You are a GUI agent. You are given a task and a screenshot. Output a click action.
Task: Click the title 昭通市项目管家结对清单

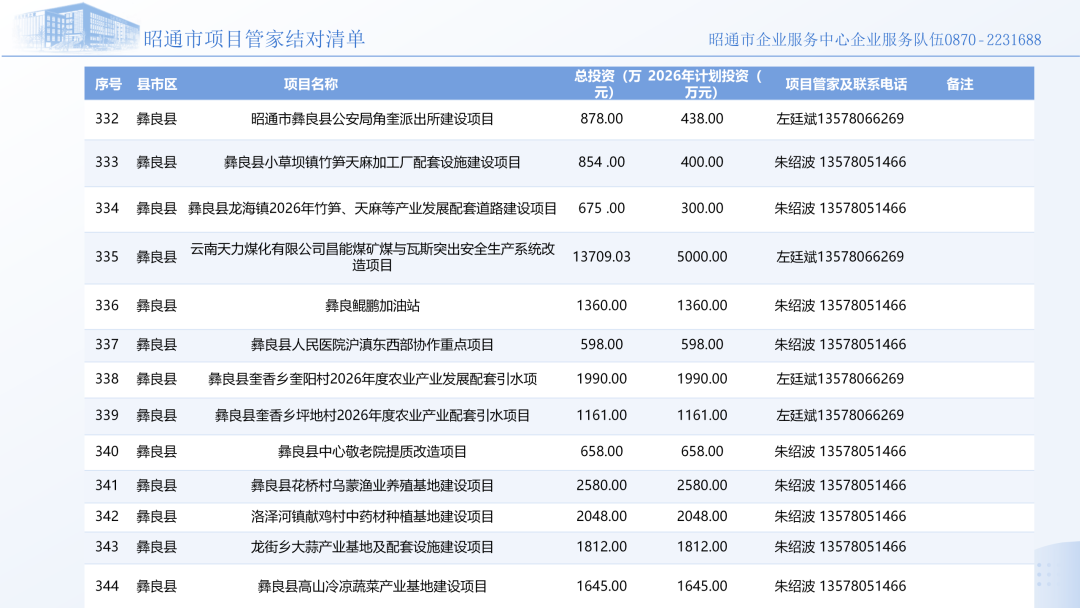coord(254,39)
